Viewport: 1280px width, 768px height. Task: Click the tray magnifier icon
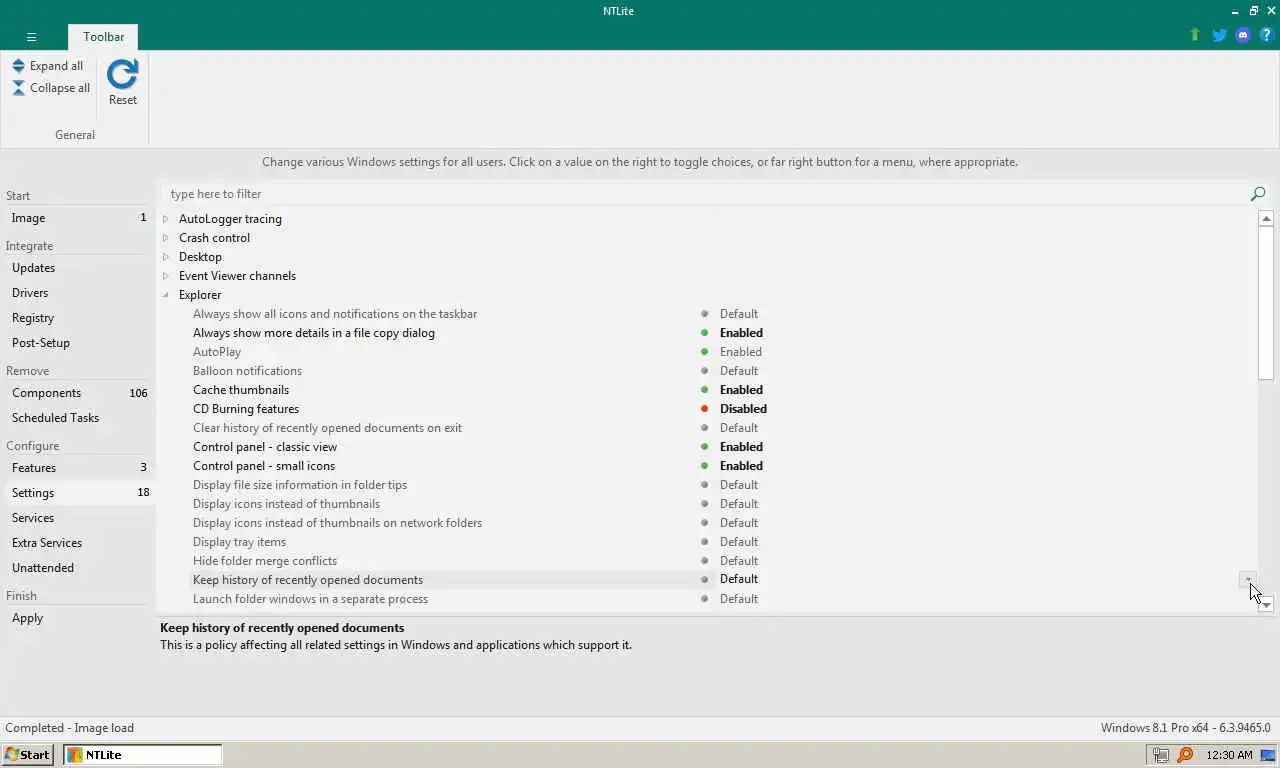1185,755
